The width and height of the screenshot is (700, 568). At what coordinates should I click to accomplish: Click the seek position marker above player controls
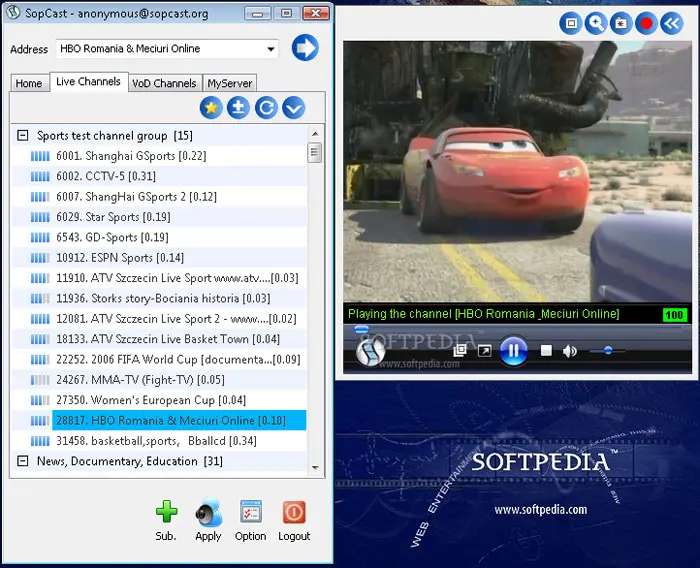[x=361, y=330]
